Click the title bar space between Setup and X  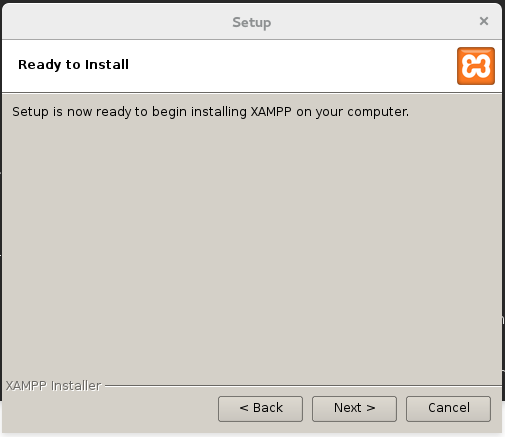[375, 22]
